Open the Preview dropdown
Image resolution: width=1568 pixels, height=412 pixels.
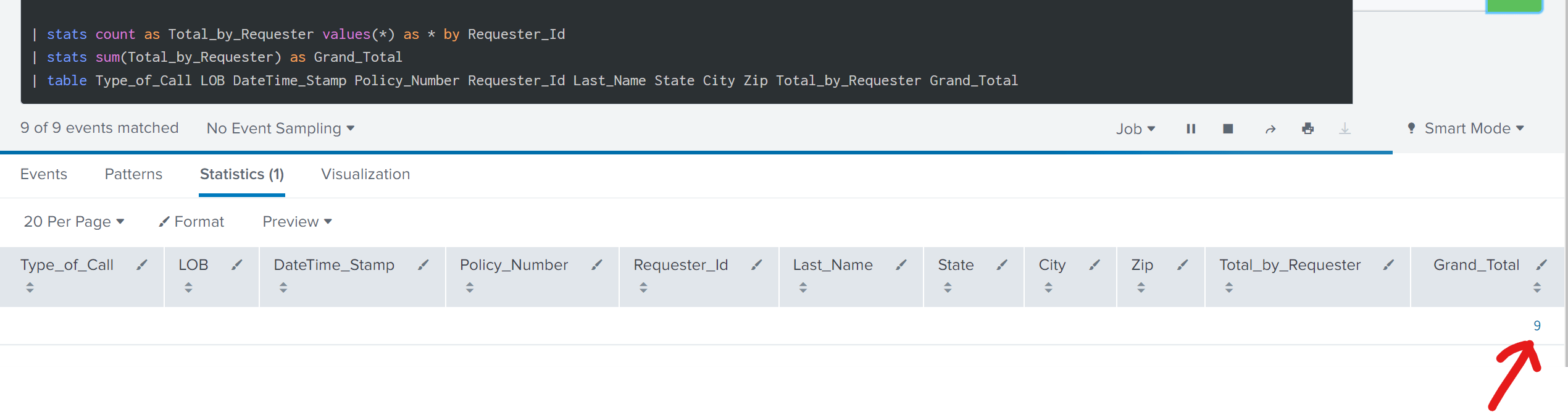click(297, 222)
